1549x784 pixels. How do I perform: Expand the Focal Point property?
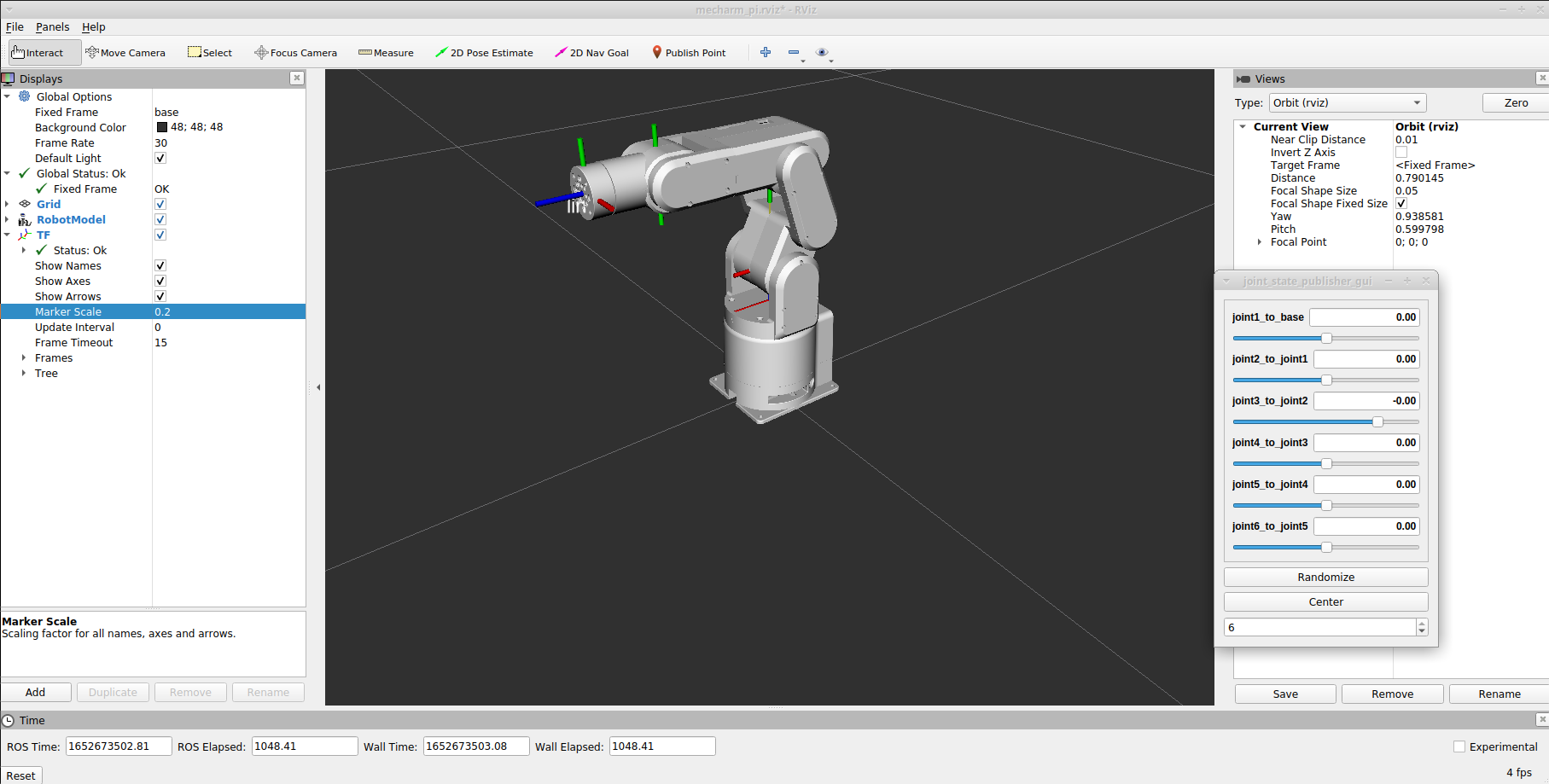pyautogui.click(x=1260, y=242)
